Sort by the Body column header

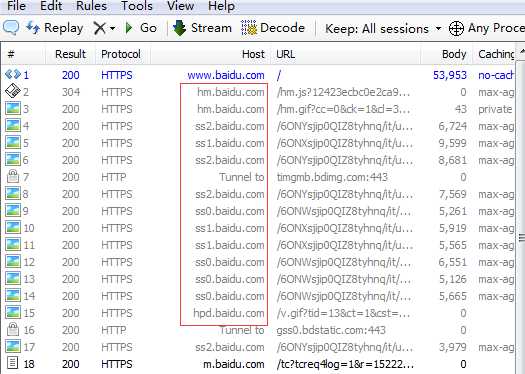pyautogui.click(x=446, y=54)
